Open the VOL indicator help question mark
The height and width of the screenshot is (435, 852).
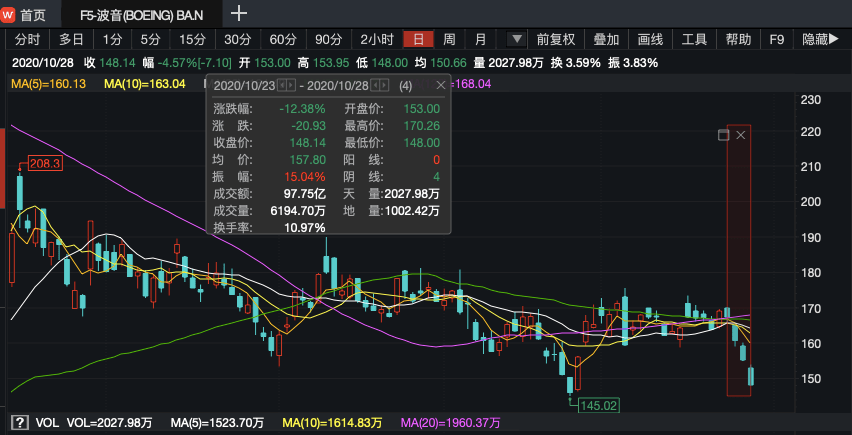coord(20,422)
